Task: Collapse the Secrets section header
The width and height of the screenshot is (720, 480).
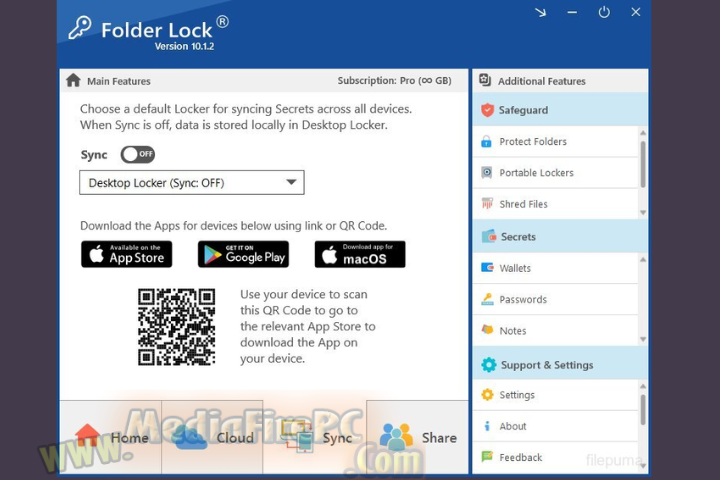Action: (560, 236)
